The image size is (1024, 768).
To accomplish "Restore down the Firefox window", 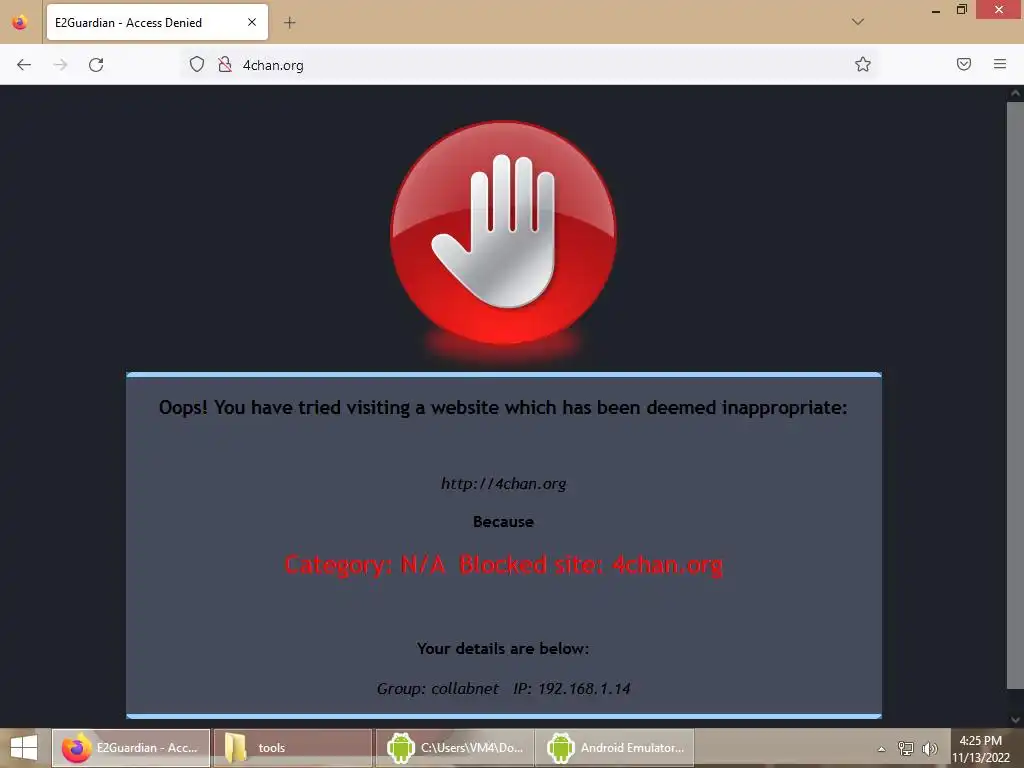I will tap(962, 10).
